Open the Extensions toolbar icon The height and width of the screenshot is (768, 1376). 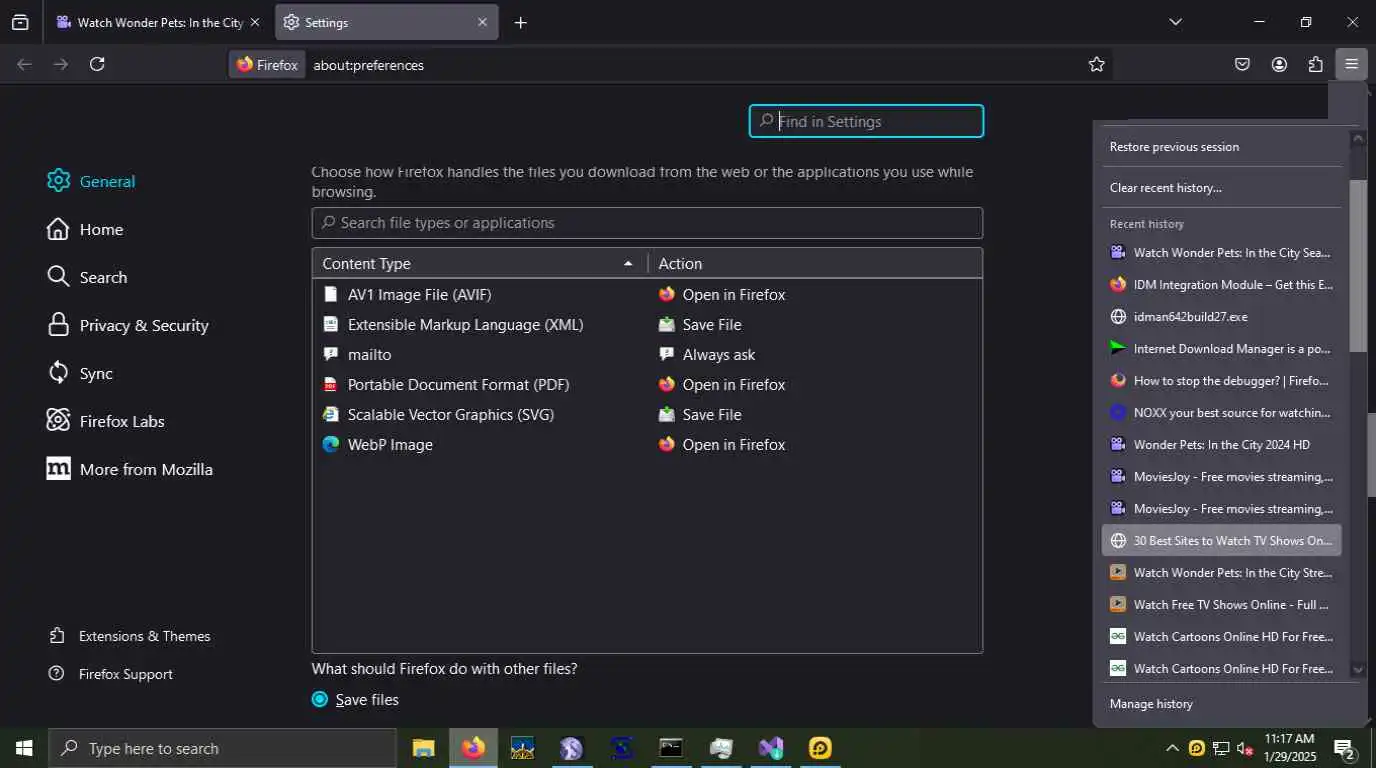(x=1315, y=64)
